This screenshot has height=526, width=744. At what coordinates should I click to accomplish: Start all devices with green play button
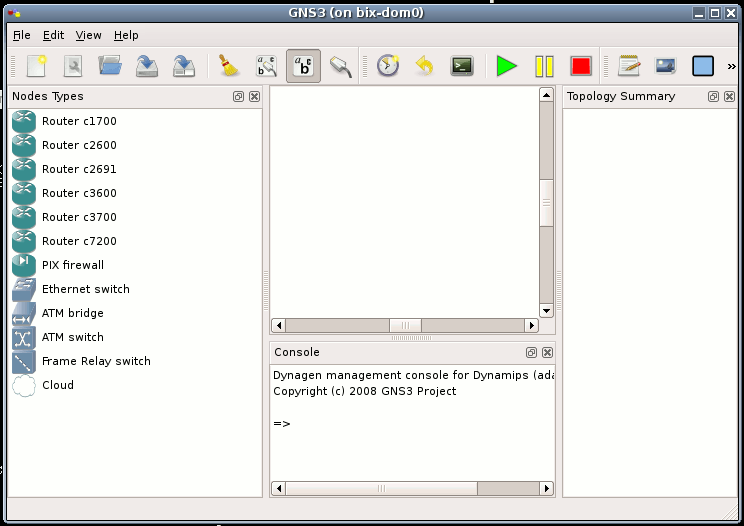point(507,66)
